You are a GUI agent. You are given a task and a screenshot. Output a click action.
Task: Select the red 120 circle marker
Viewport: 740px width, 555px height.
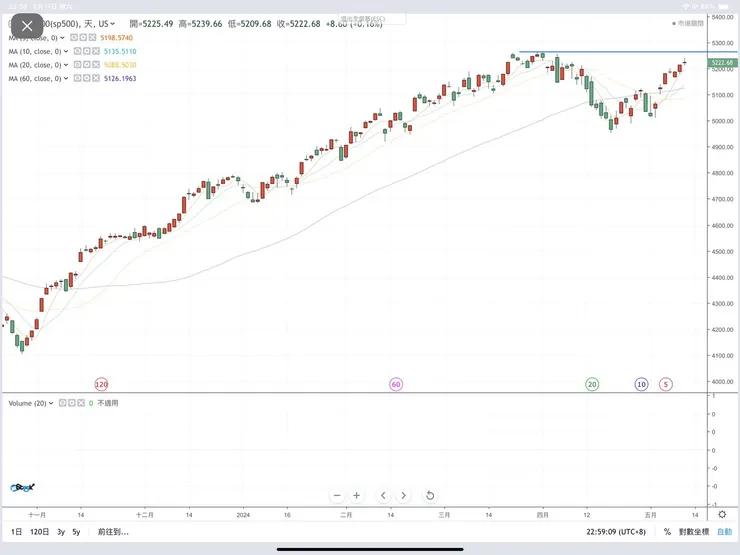click(x=101, y=384)
